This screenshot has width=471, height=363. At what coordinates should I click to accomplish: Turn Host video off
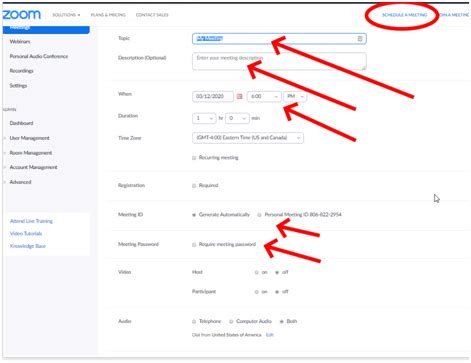pyautogui.click(x=277, y=272)
